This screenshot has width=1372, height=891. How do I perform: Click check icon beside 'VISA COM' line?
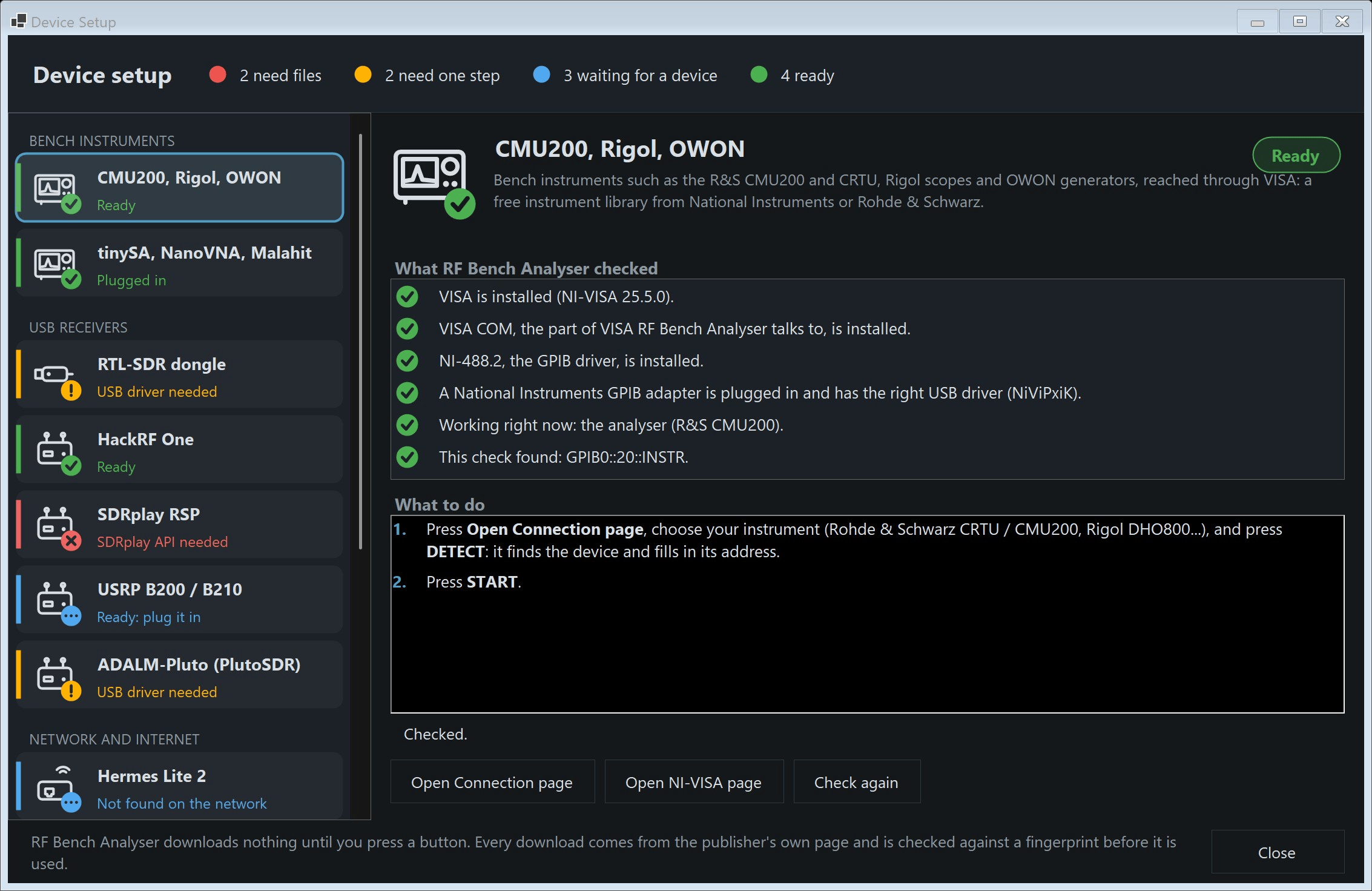407,329
